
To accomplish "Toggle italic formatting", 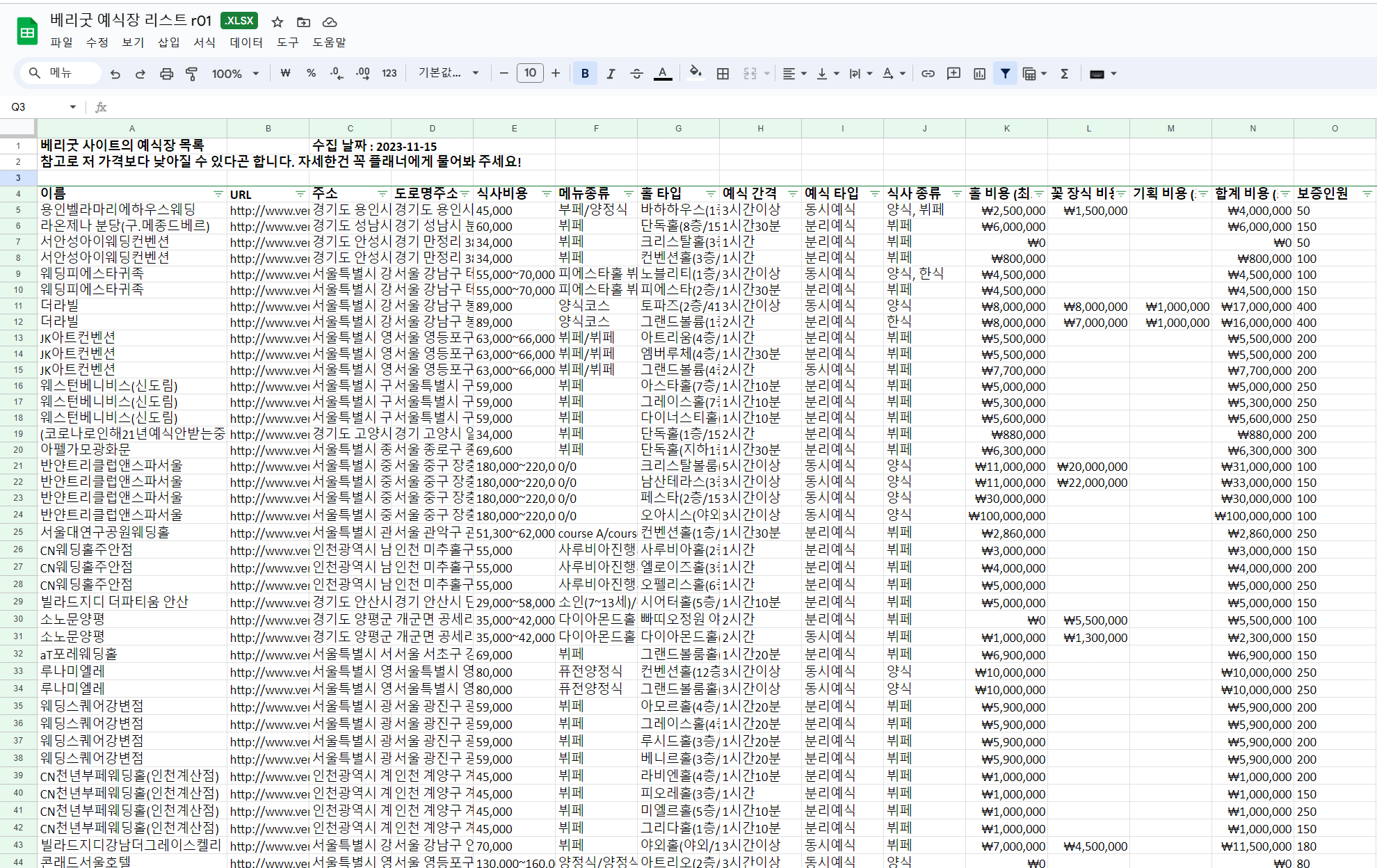I will [611, 74].
